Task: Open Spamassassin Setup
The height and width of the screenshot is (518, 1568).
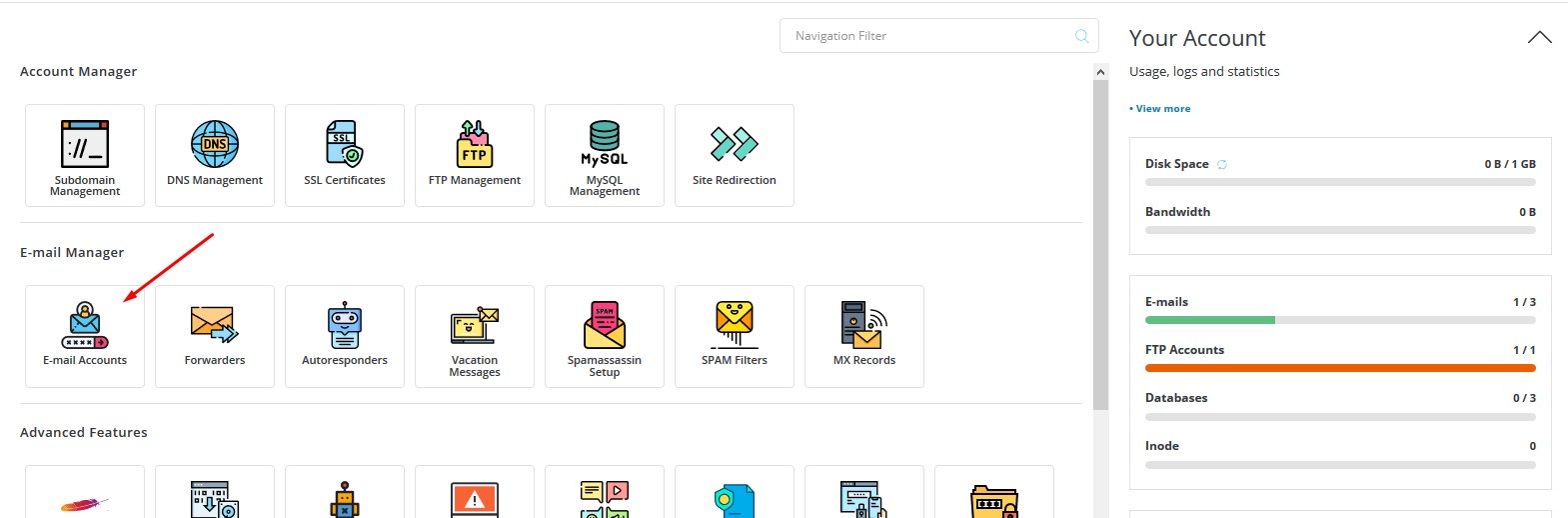Action: point(605,336)
